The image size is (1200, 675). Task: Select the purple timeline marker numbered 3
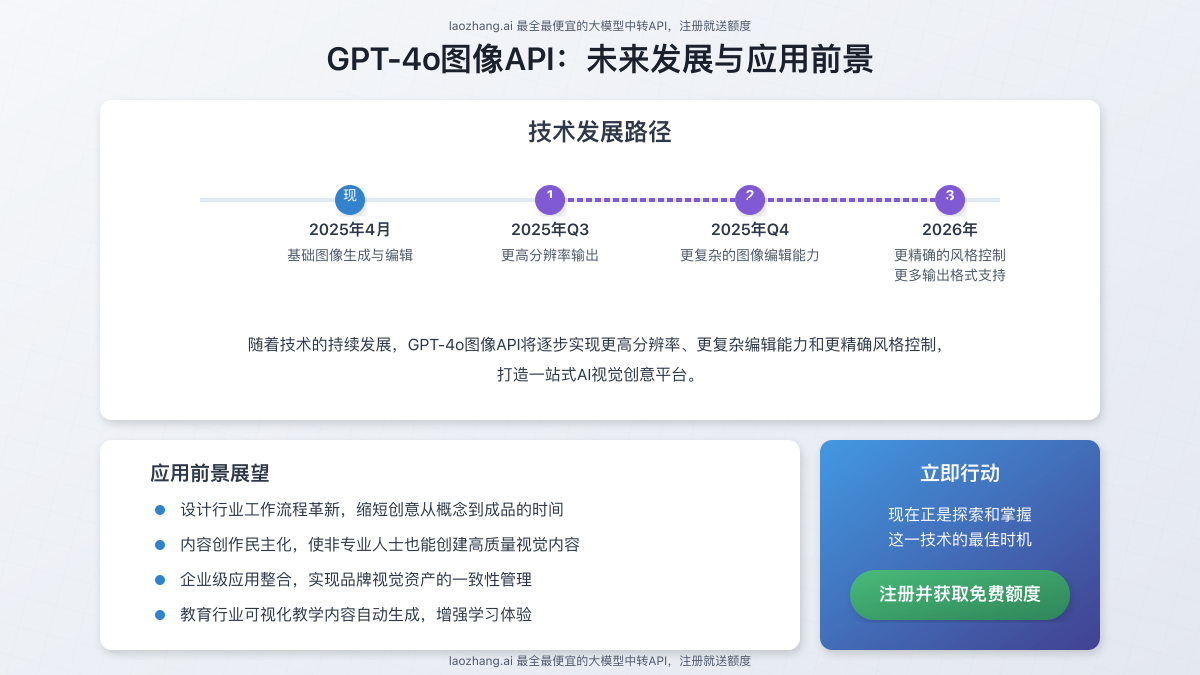point(950,199)
